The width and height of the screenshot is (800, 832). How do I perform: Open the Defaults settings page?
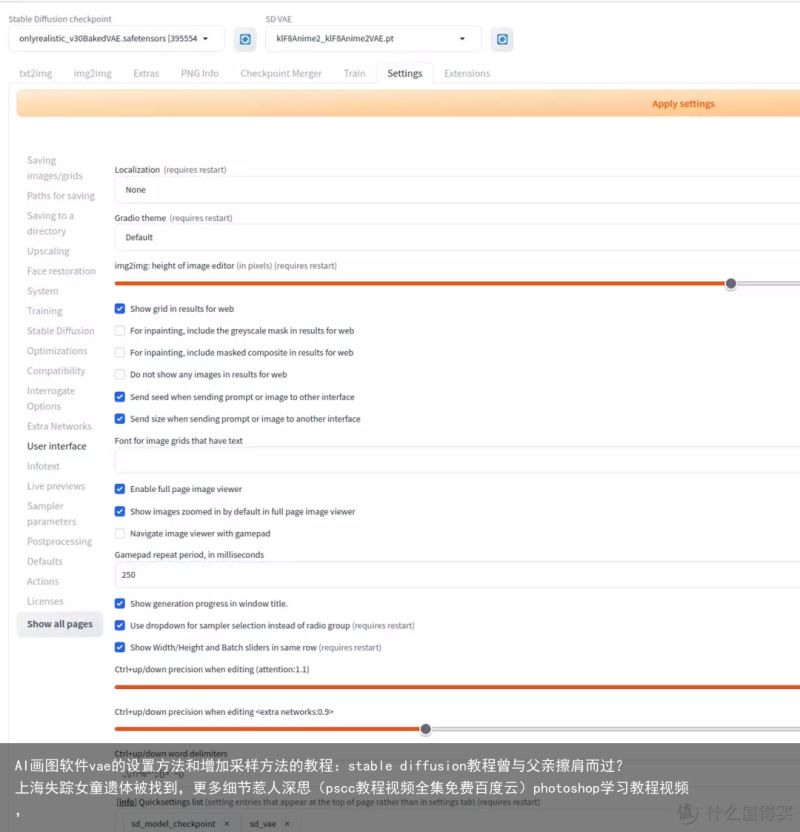click(x=45, y=561)
